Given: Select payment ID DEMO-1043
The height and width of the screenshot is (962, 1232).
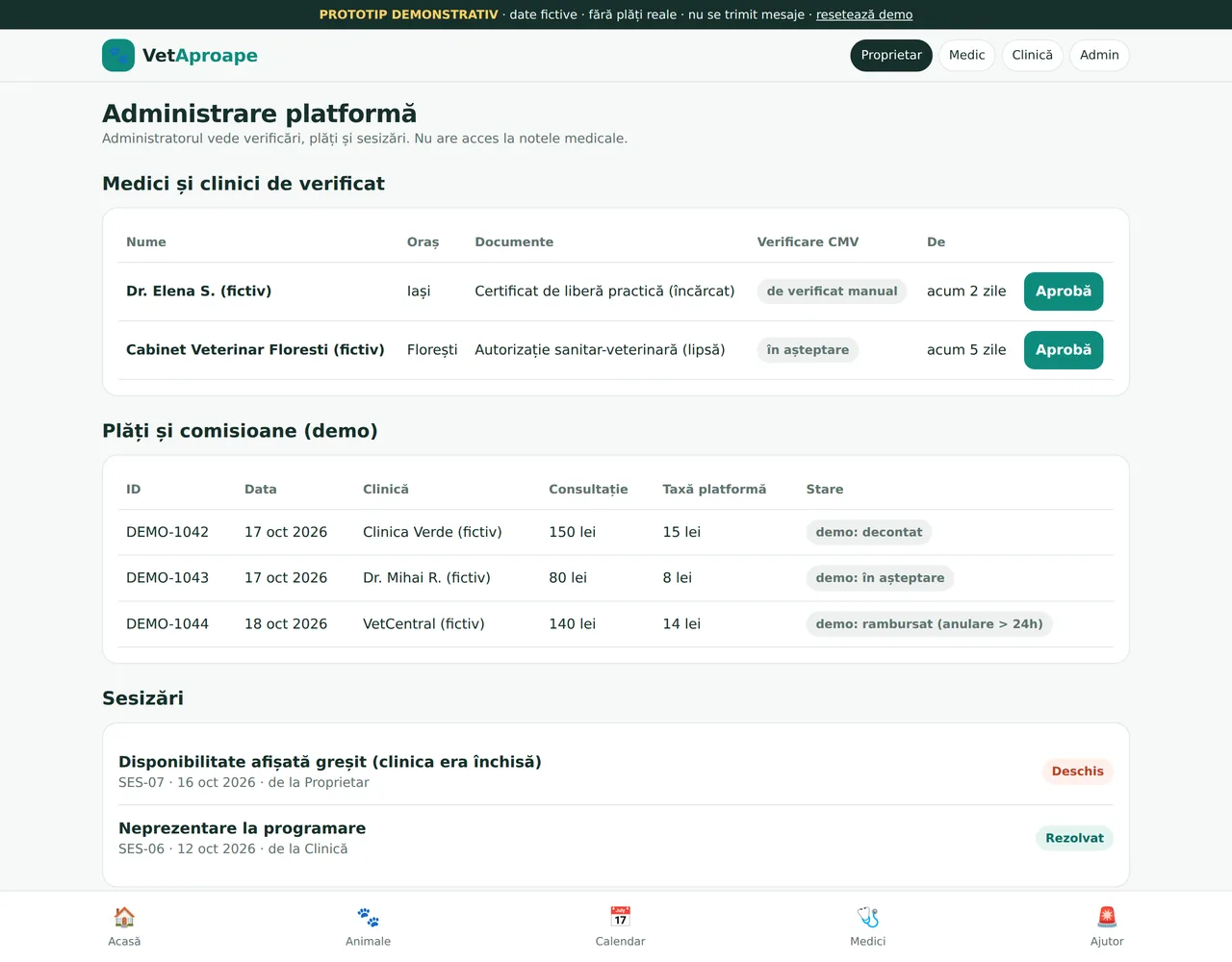Looking at the screenshot, I should pyautogui.click(x=167, y=578).
